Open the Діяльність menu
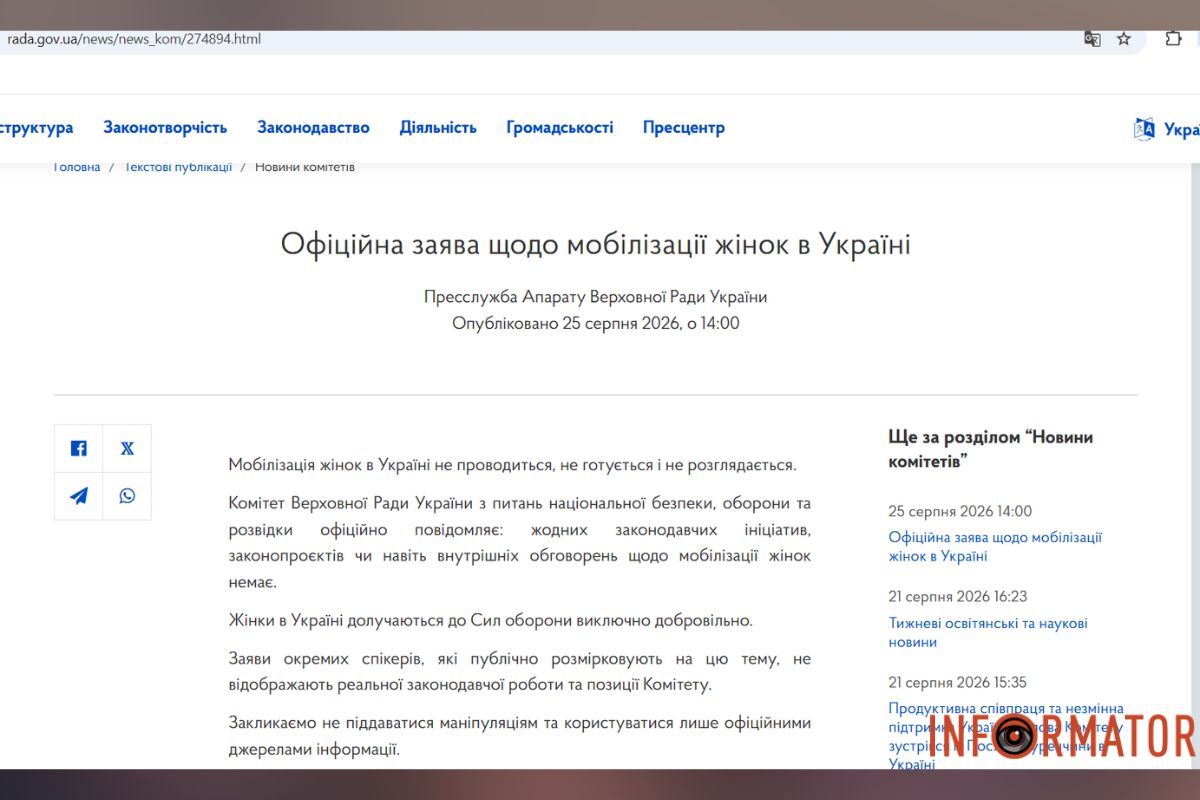Viewport: 1200px width, 800px height. 438,128
